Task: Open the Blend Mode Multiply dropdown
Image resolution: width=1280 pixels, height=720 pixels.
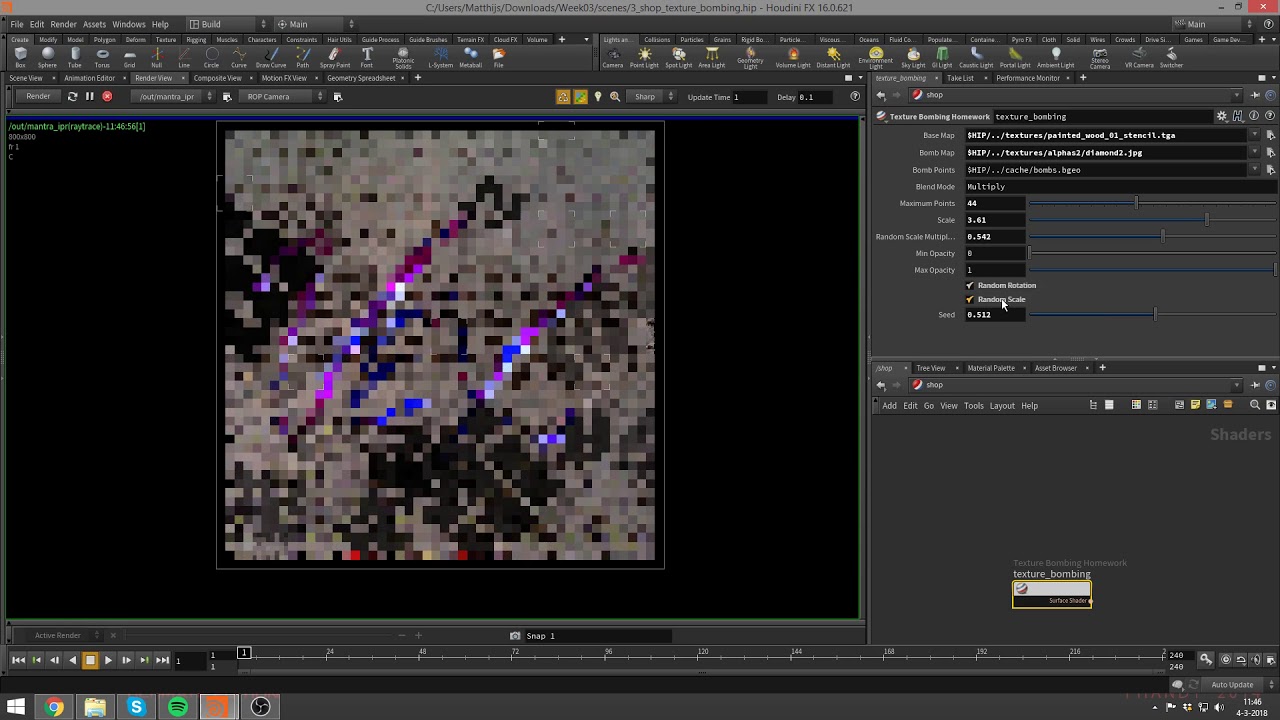Action: point(1120,186)
